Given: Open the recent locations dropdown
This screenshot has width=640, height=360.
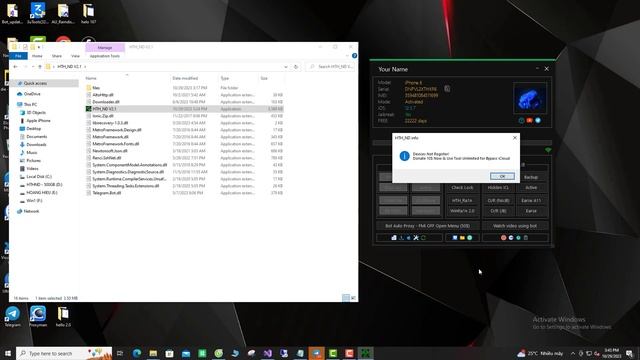Looking at the screenshot, I should coord(33,67).
